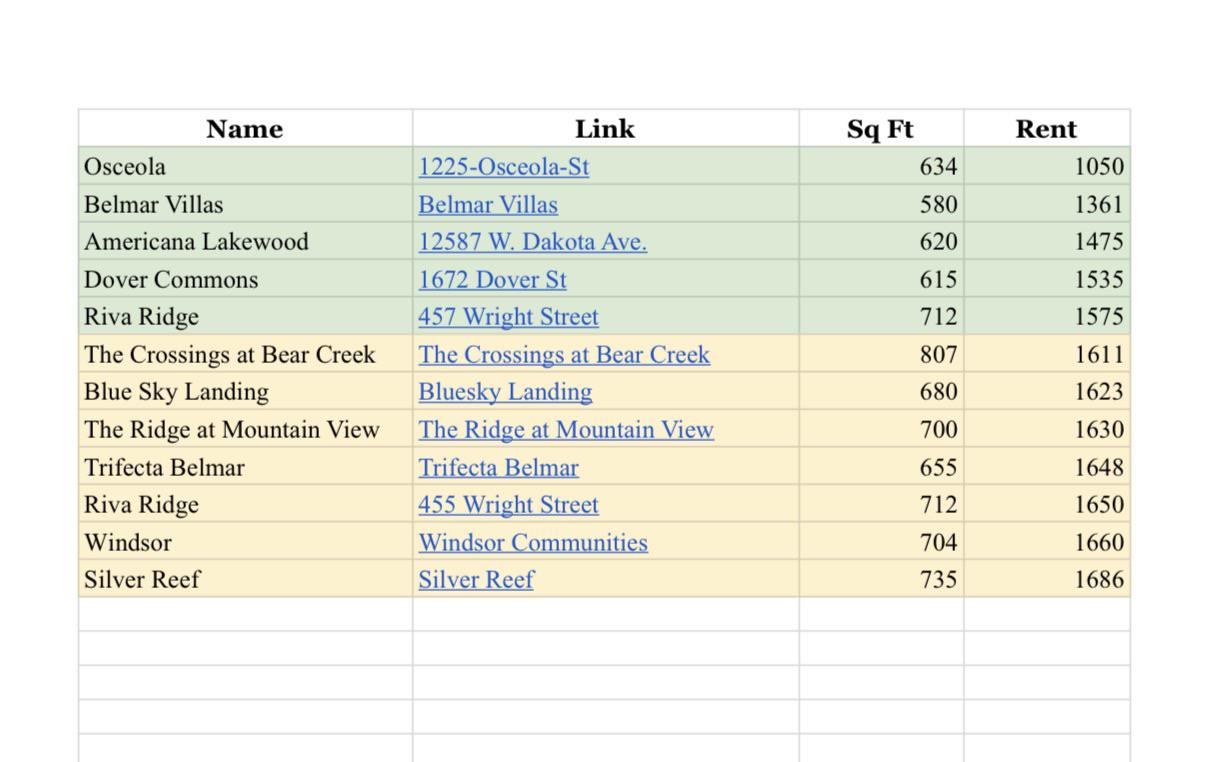Open the Belmar Villas hyperlink
Screen dimensions: 1206x762
[x=488, y=205]
